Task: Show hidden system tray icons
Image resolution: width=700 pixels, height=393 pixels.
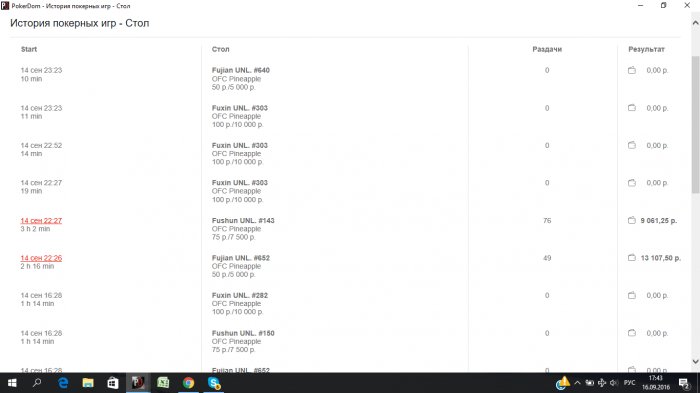Action: 578,383
